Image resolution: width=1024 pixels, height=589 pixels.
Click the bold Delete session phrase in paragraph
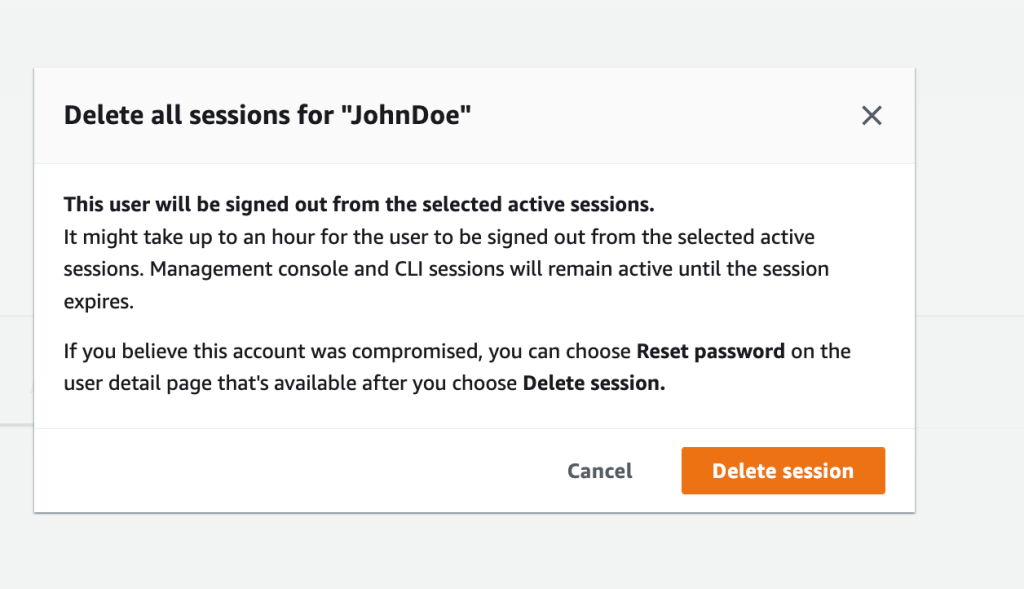(x=591, y=382)
